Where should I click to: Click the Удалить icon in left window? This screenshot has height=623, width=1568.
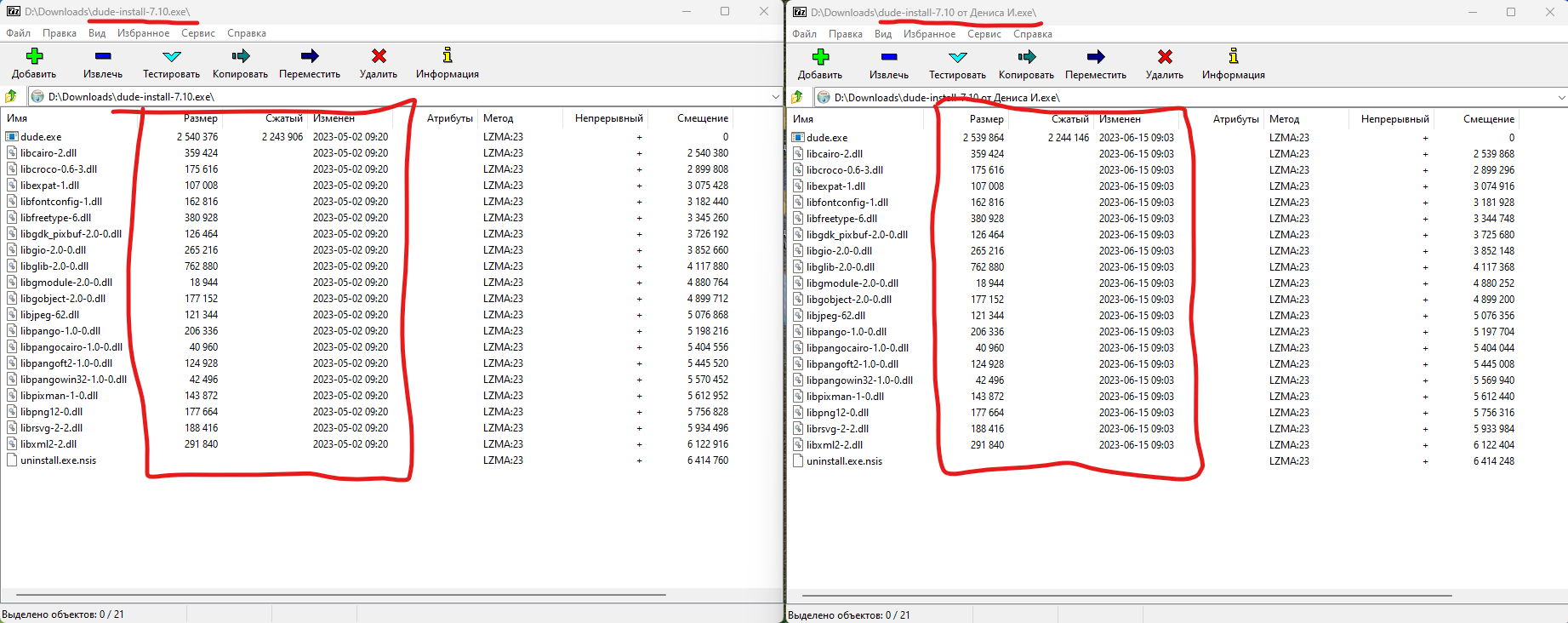[x=379, y=56]
